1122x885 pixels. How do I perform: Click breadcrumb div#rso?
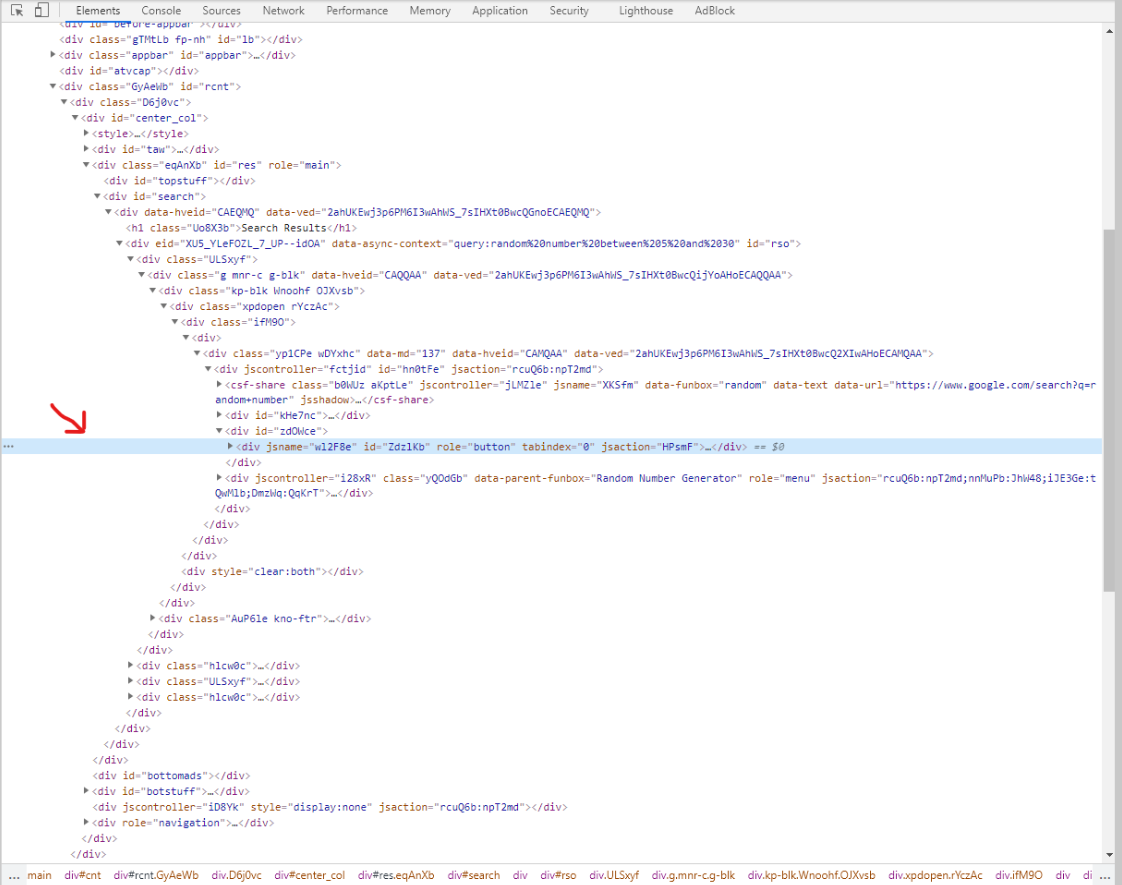(x=558, y=875)
